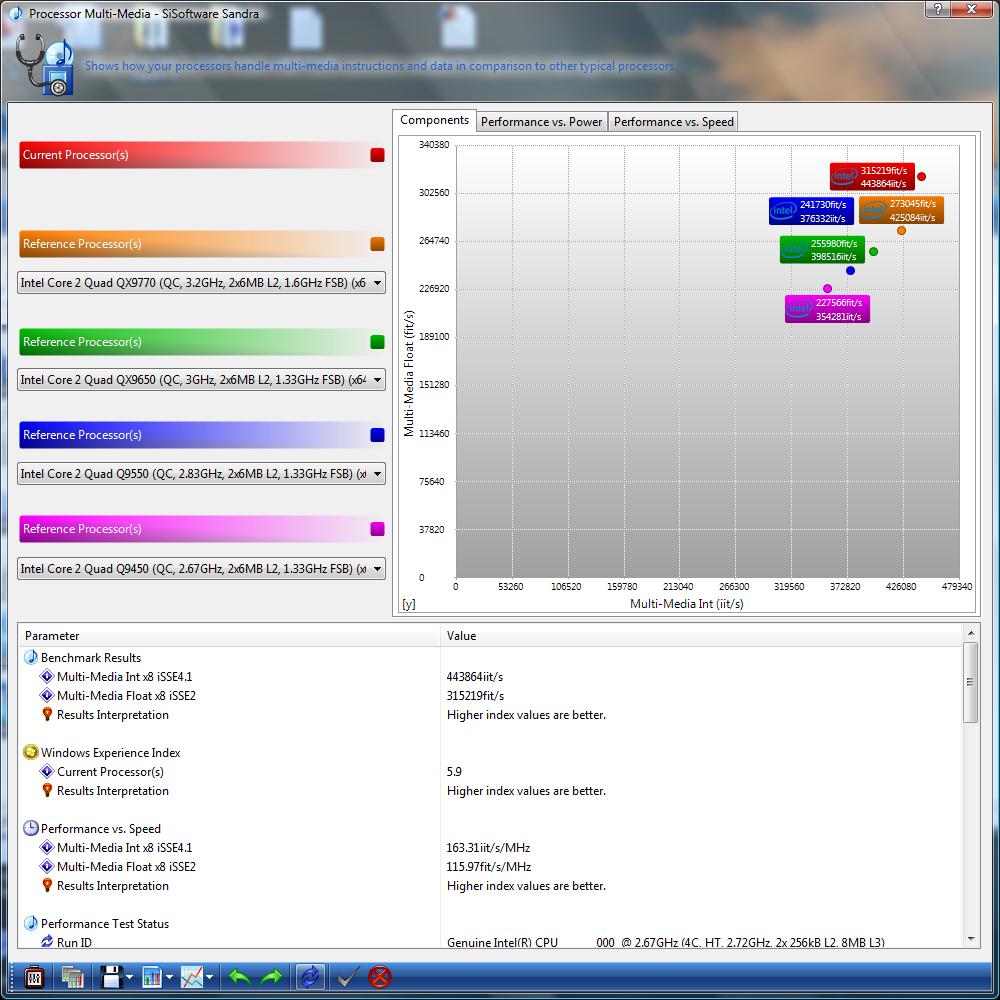Click the Sandra app icon in title bar

(16, 13)
